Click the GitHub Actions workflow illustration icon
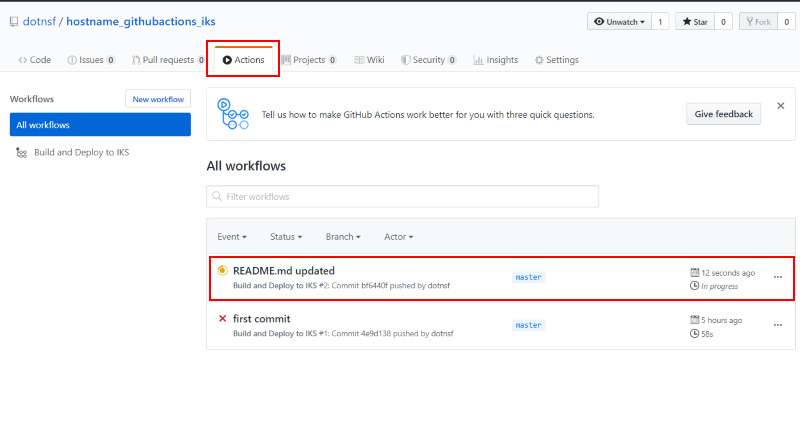 click(x=233, y=114)
